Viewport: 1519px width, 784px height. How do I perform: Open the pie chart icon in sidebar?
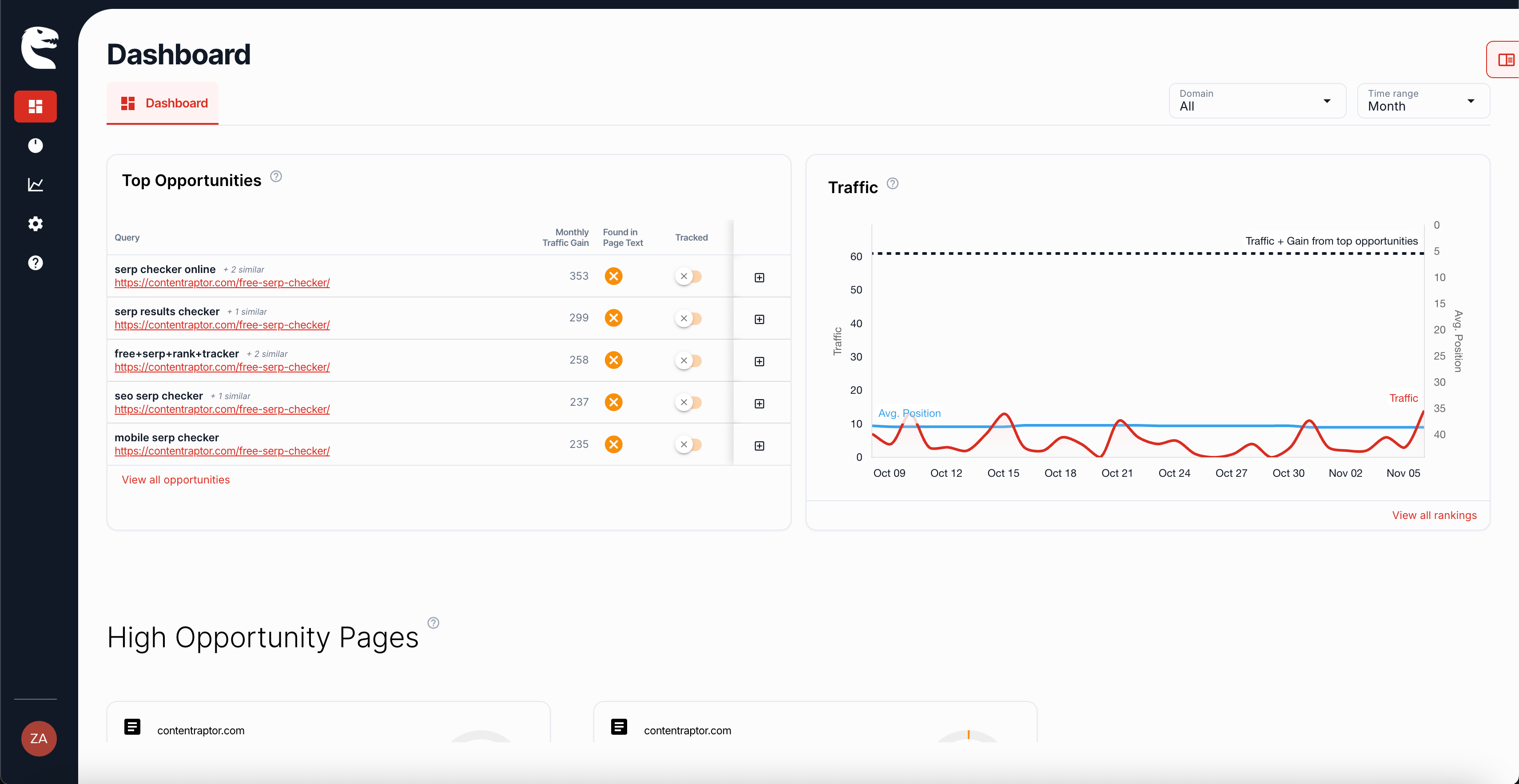coord(36,145)
